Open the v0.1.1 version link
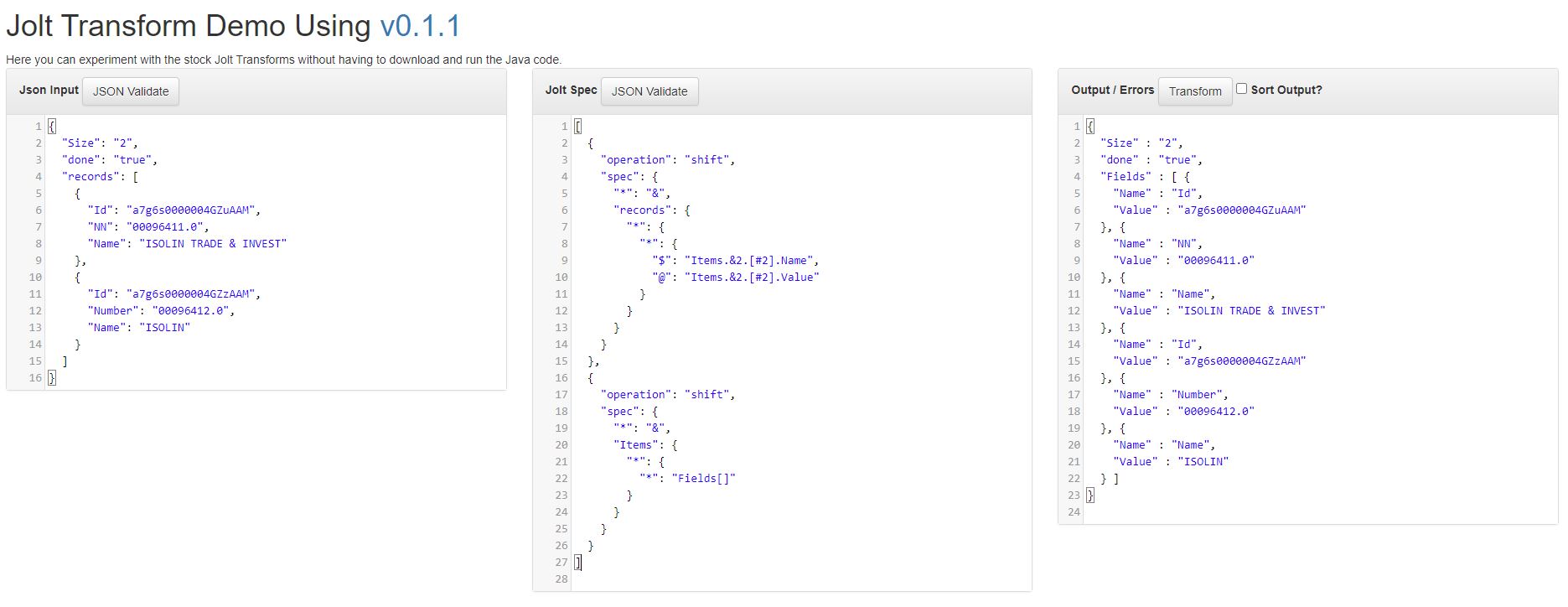 click(420, 26)
